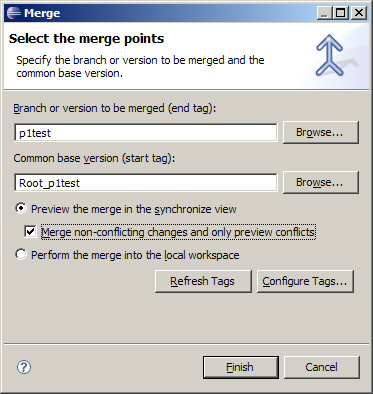Maximize the Merge dialog window
373x394 pixels.
[x=341, y=13]
